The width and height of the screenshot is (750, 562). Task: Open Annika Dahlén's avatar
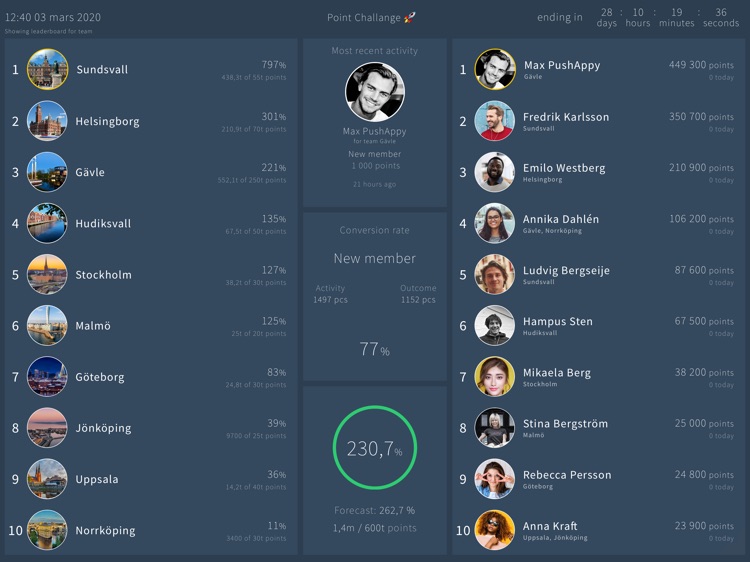(495, 223)
